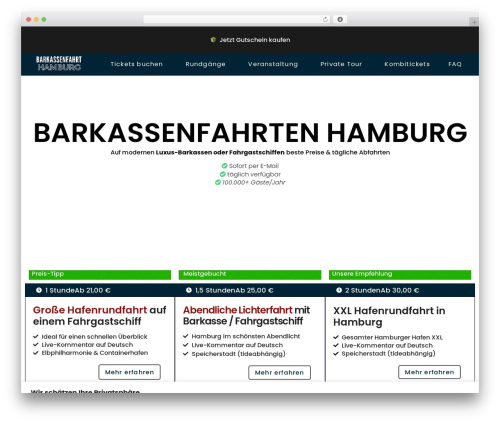Click checkmark beside Ideal für einen schnellen Überblick
This screenshot has width=500, height=423.
click(36, 336)
